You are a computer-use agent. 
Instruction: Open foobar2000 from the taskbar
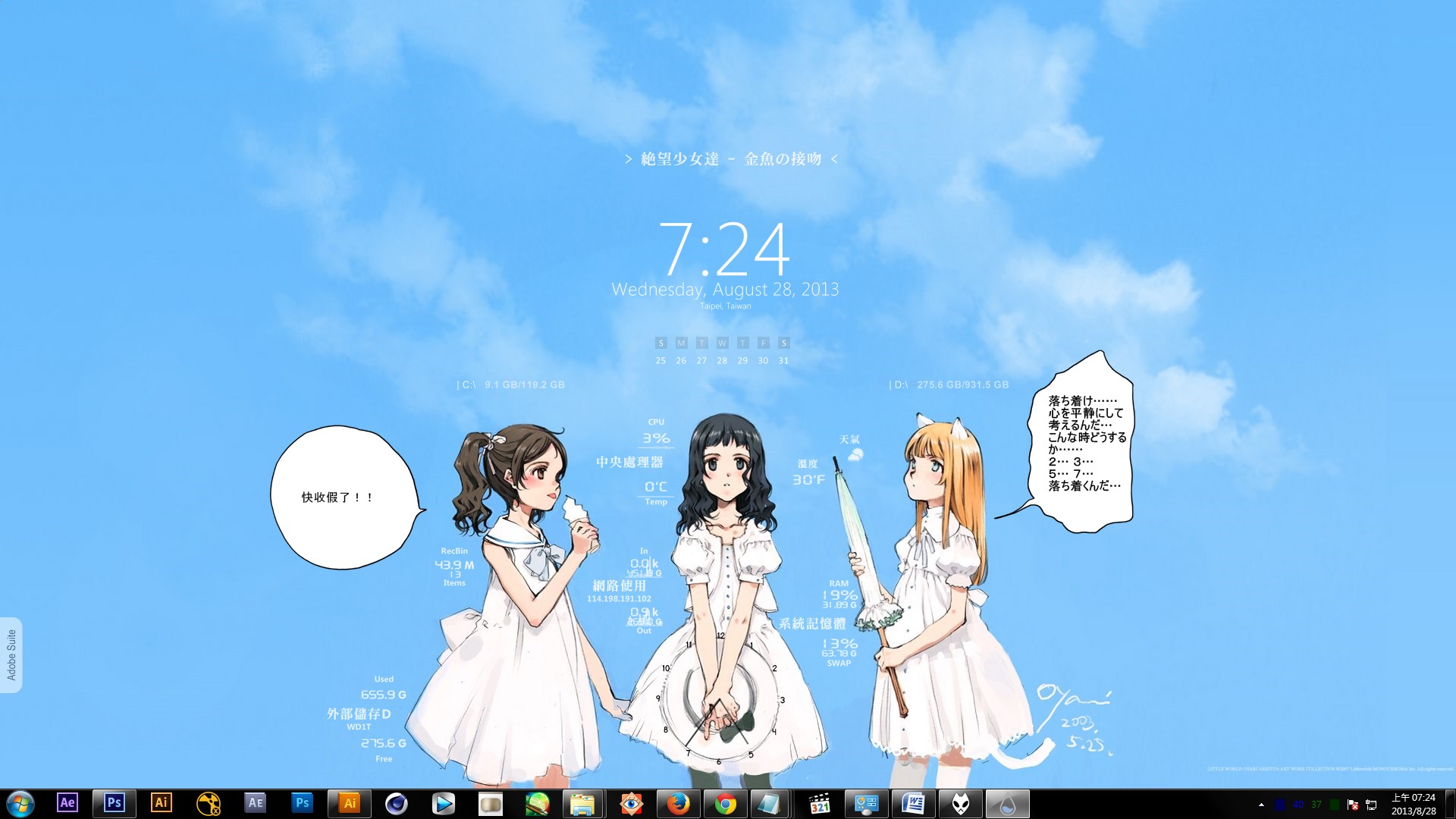click(x=960, y=804)
